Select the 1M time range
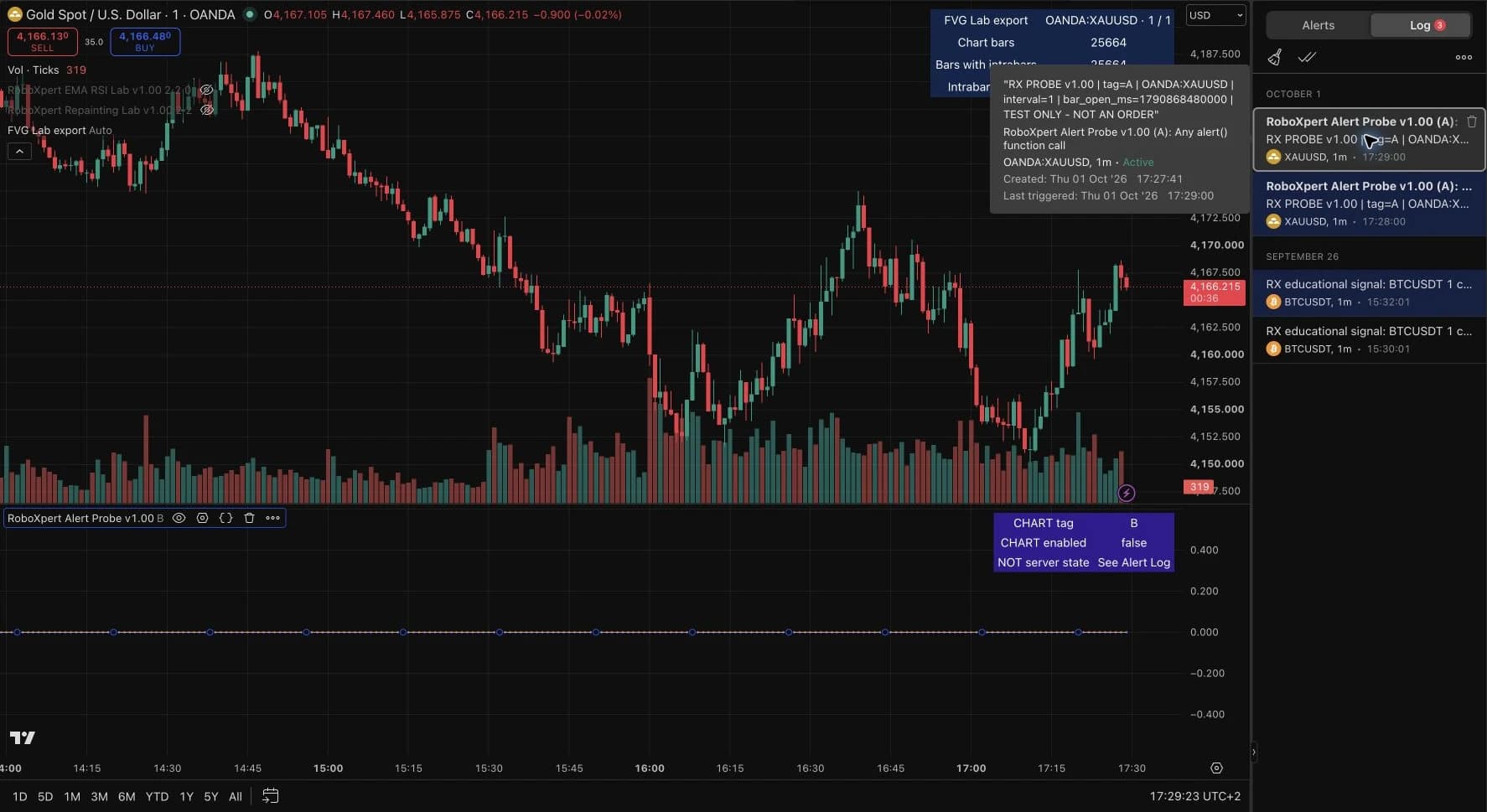This screenshot has height=812, width=1487. pyautogui.click(x=72, y=796)
